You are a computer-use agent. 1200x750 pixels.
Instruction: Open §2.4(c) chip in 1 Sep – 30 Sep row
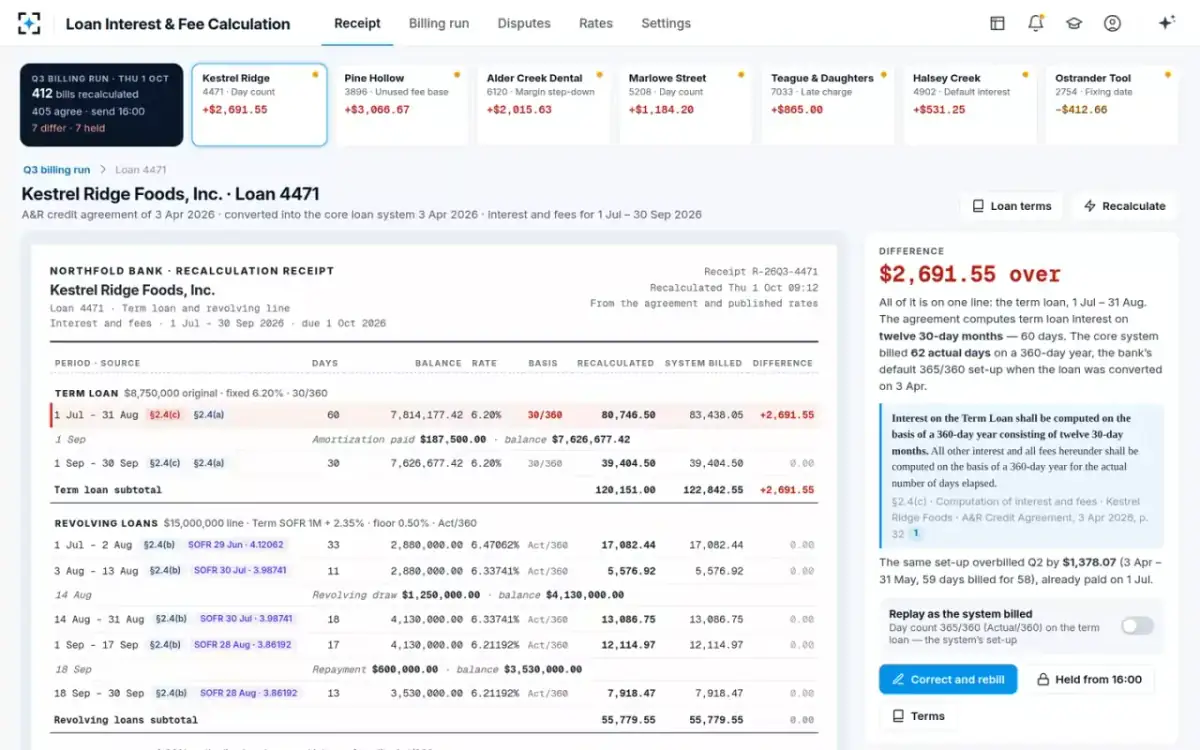[x=164, y=463]
